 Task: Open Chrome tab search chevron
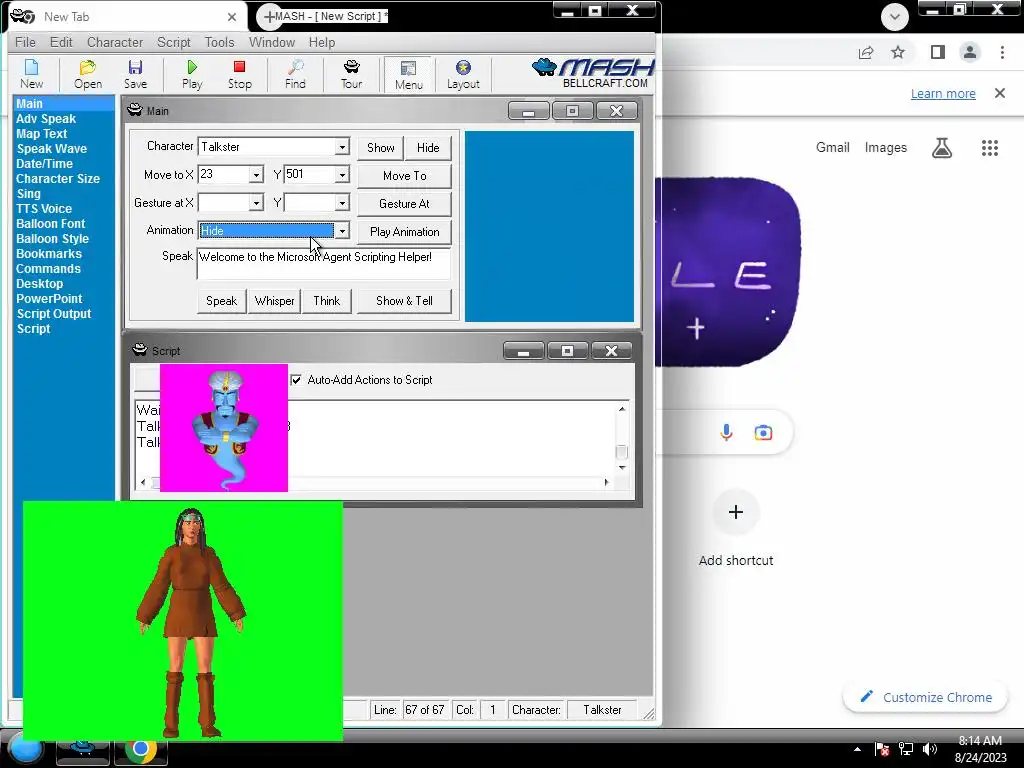point(895,16)
